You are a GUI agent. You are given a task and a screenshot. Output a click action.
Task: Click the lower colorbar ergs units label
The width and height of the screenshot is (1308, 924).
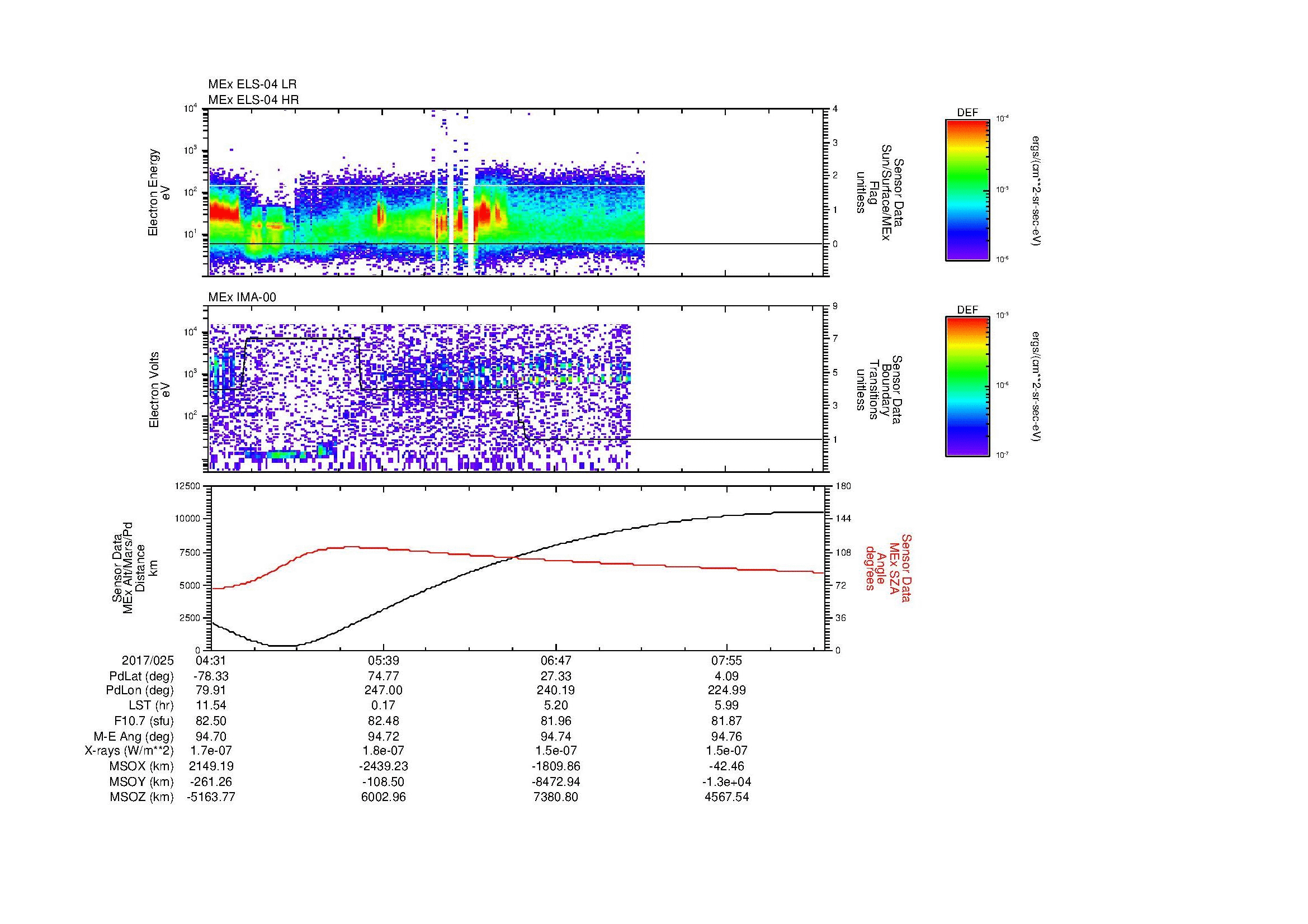(1036, 387)
